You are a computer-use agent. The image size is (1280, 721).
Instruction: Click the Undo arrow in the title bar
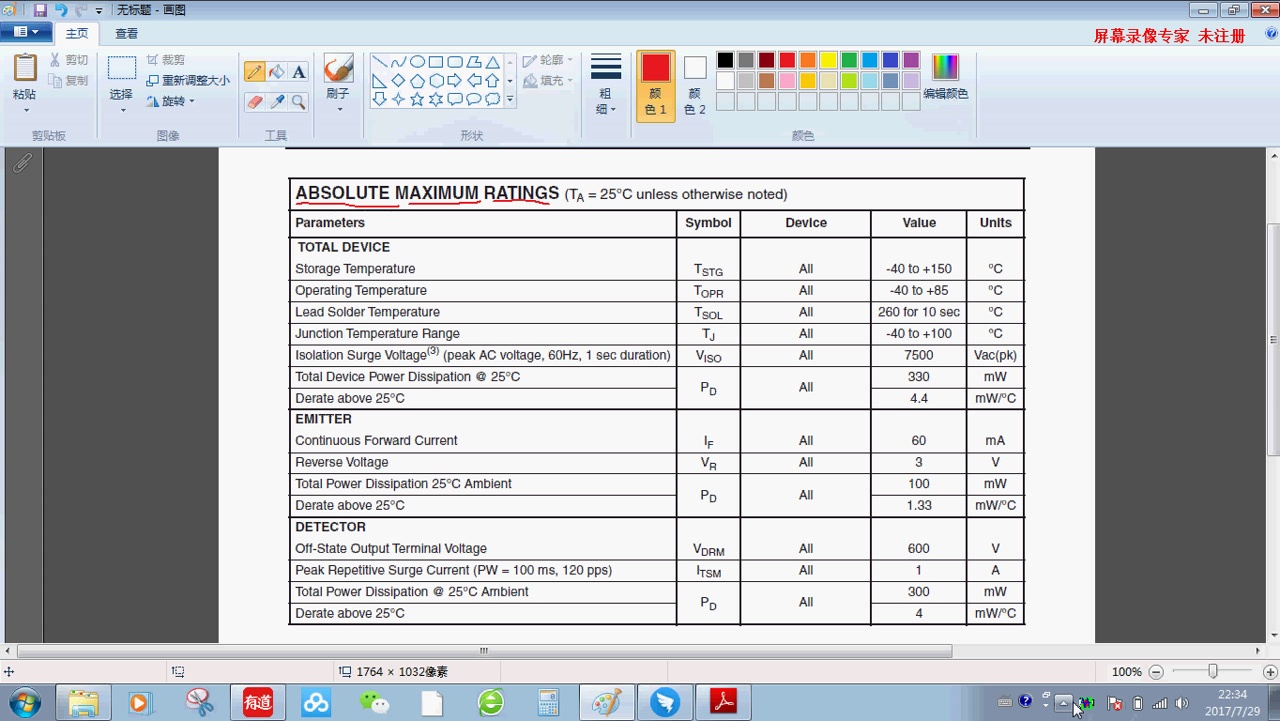click(x=61, y=10)
